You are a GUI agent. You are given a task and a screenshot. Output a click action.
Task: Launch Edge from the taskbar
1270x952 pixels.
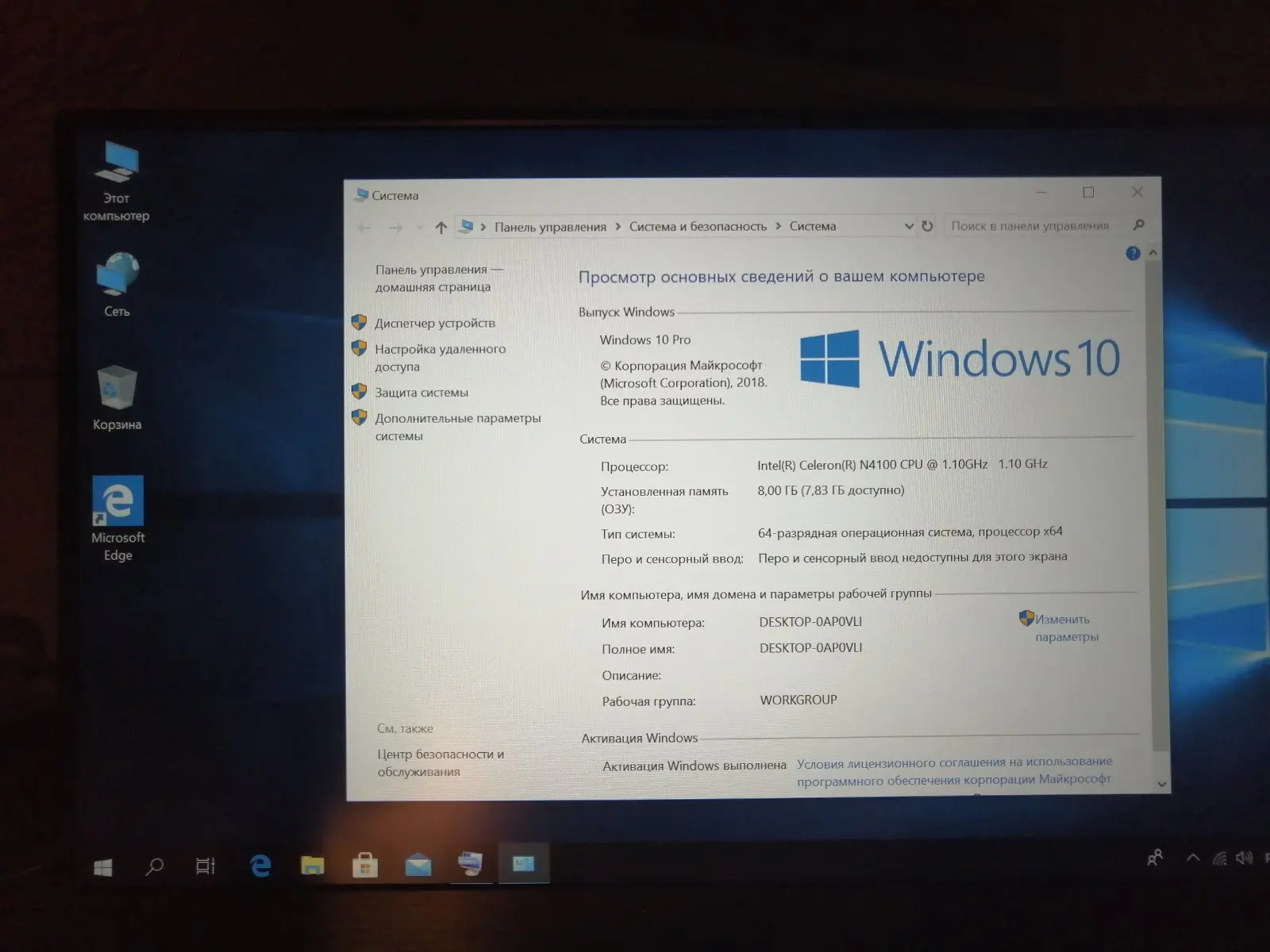[260, 866]
